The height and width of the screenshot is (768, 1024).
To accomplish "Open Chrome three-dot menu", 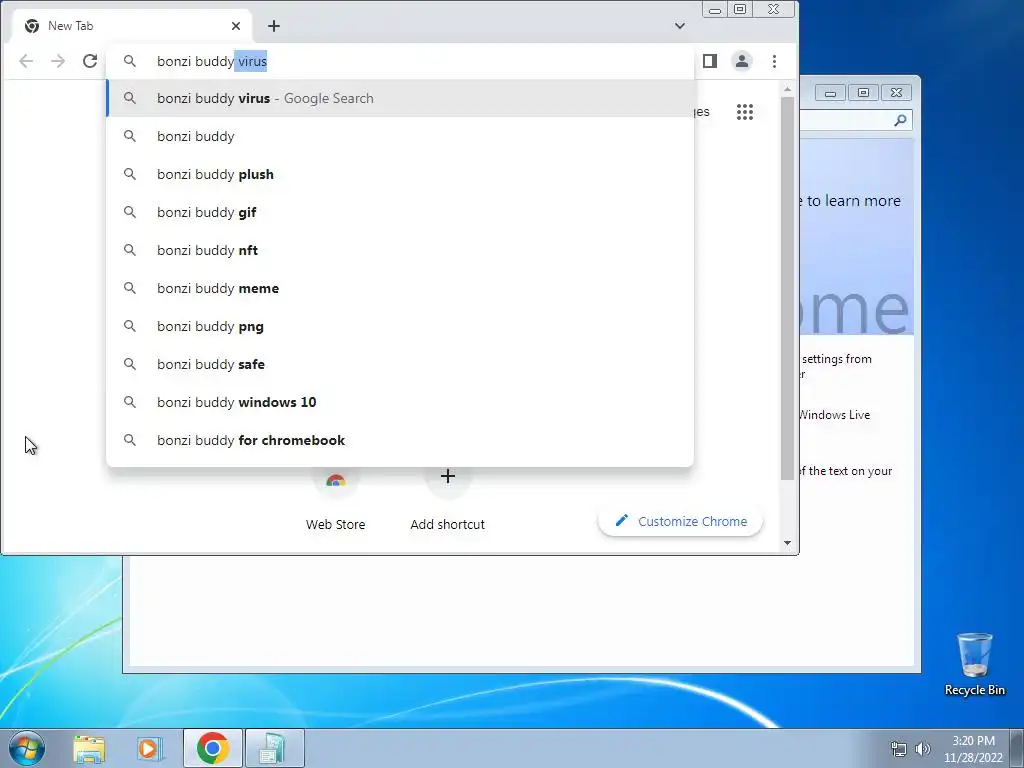I will [775, 61].
